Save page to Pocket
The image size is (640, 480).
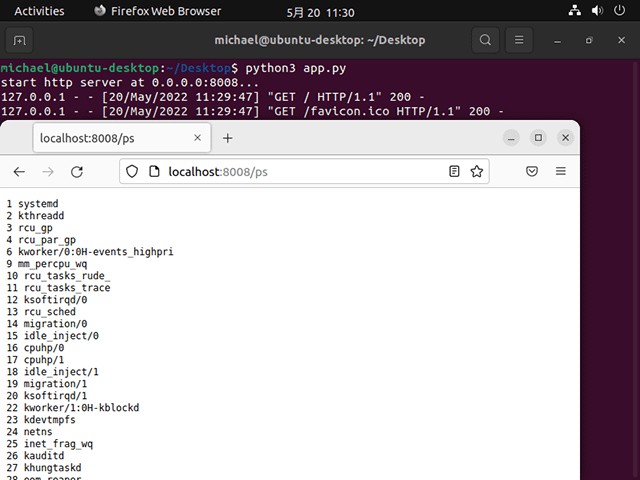531,172
